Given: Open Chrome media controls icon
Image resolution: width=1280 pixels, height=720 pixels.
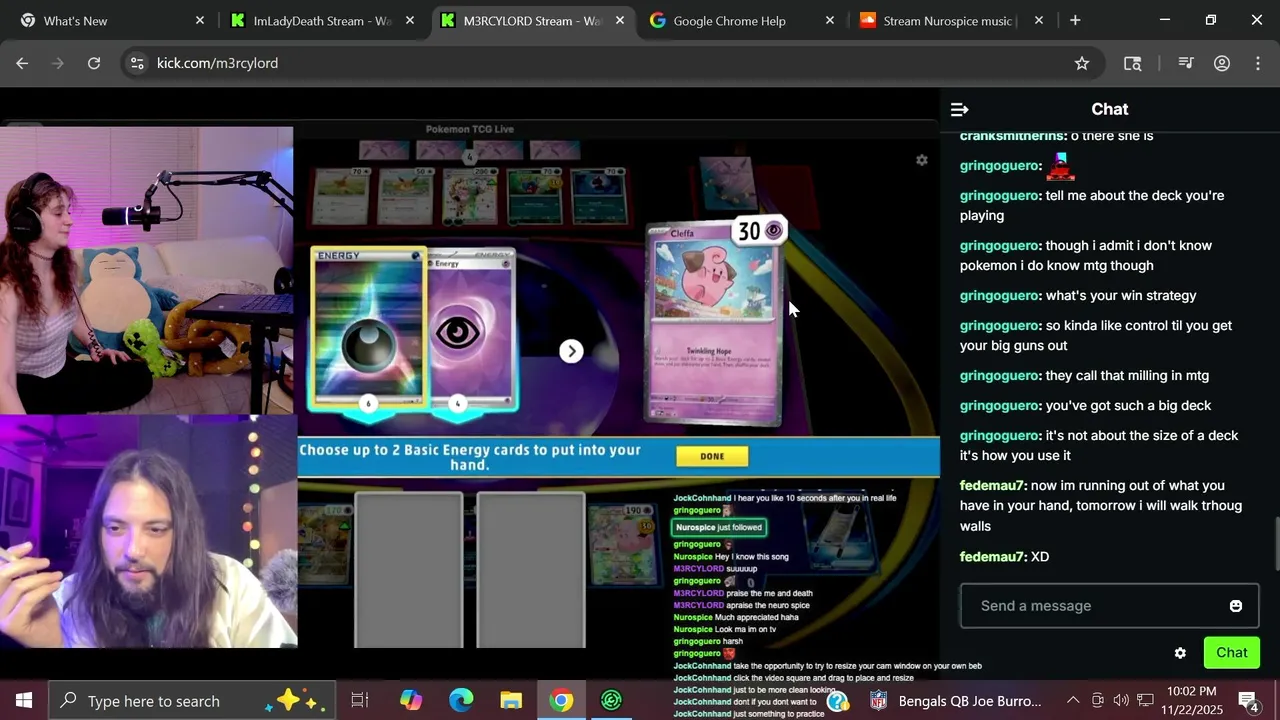Looking at the screenshot, I should 1186,63.
